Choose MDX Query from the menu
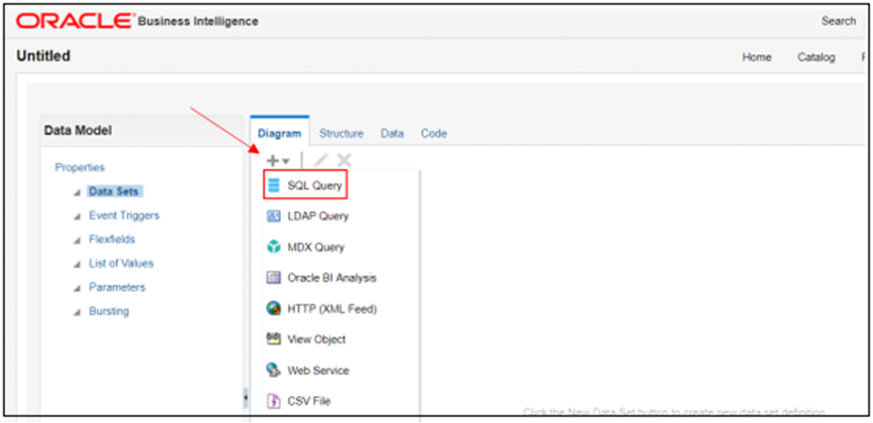This screenshot has width=873, height=423. pyautogui.click(x=316, y=247)
